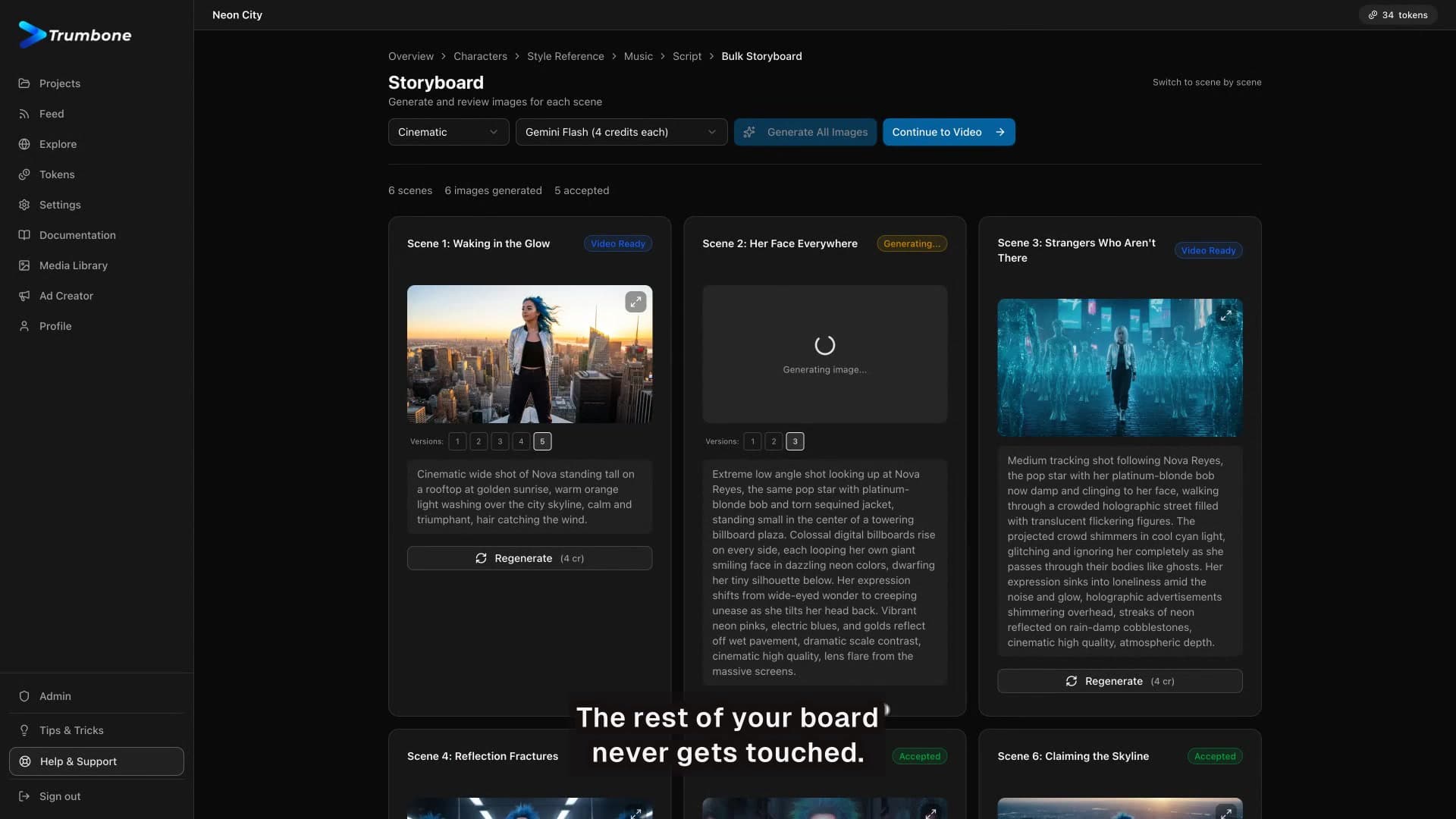
Task: Open the Style Reference breadcrumb
Action: pyautogui.click(x=566, y=56)
